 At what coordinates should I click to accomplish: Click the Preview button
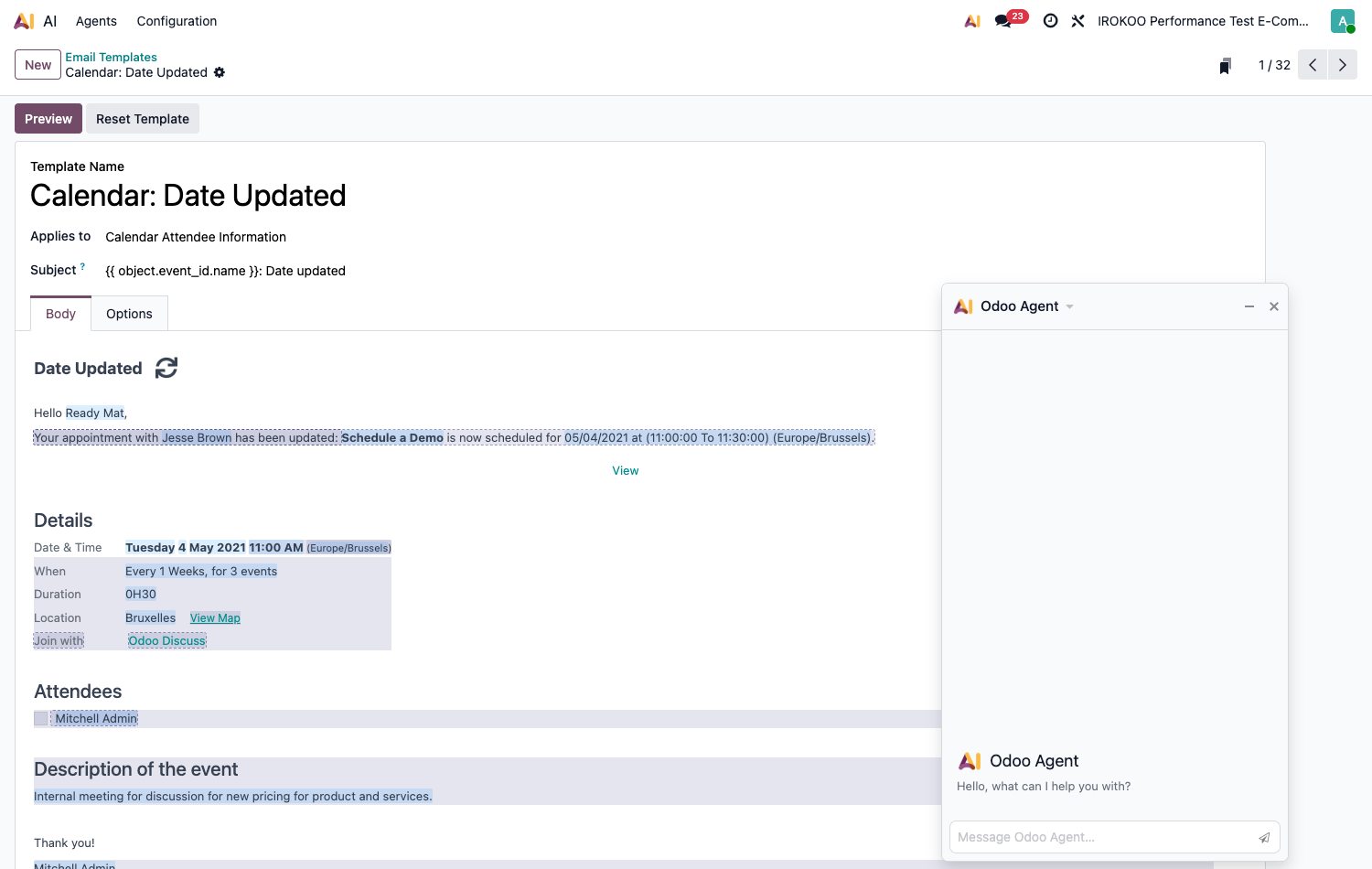click(x=48, y=119)
